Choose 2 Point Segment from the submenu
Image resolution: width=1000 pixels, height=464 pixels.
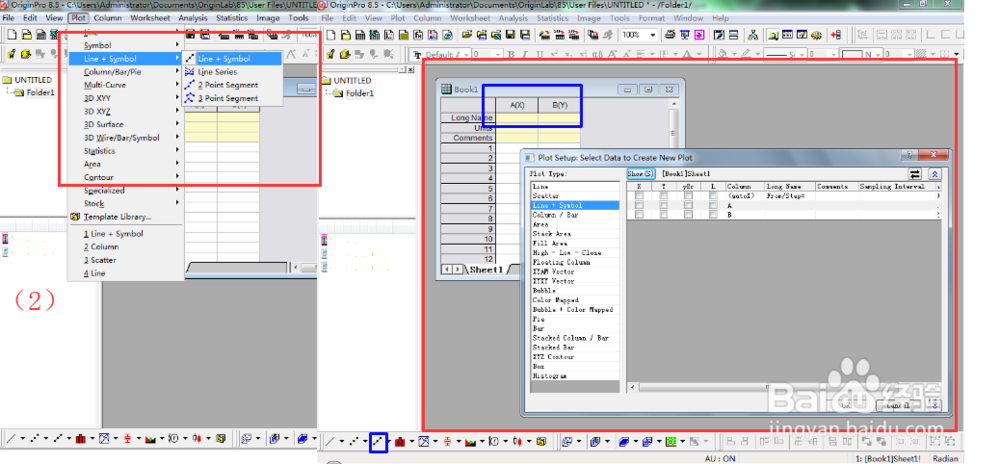[233, 85]
